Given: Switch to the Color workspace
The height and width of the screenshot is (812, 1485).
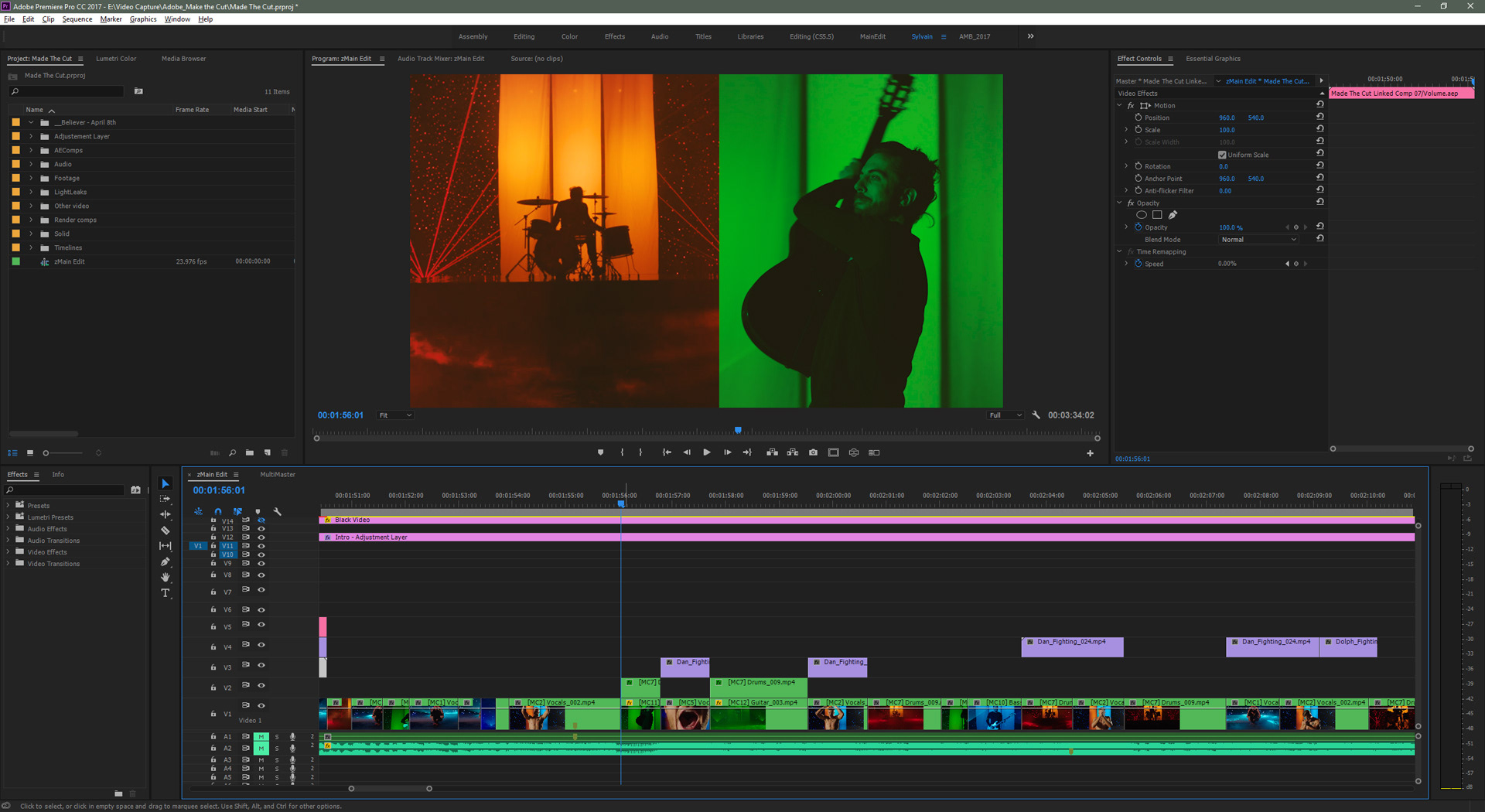Looking at the screenshot, I should [569, 37].
